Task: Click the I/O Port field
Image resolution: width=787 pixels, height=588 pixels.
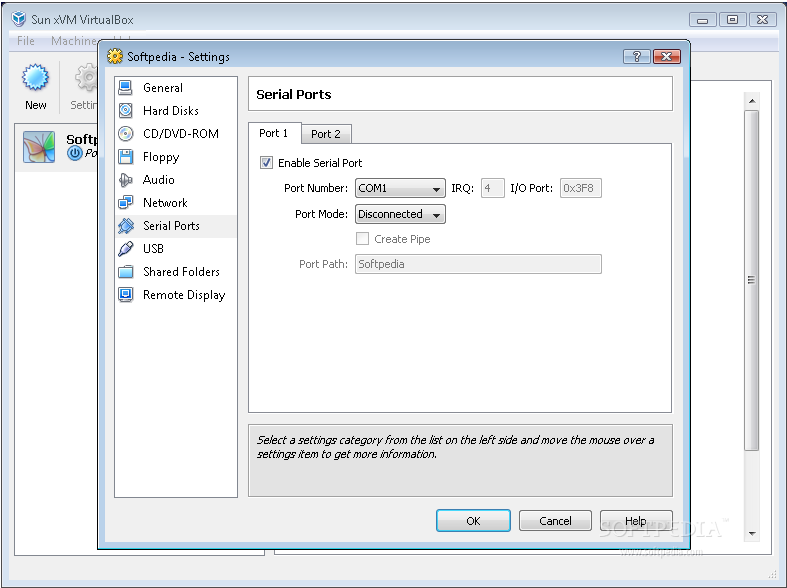Action: (x=581, y=188)
